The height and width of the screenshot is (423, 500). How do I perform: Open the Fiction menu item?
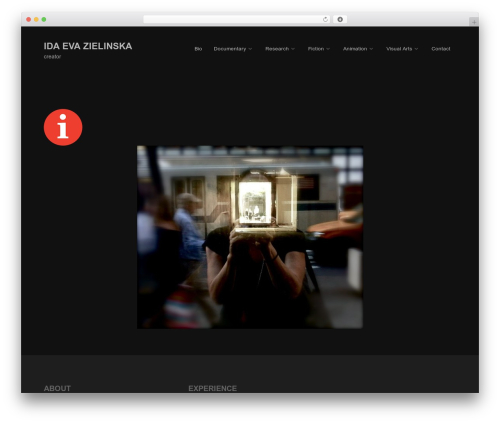(316, 49)
